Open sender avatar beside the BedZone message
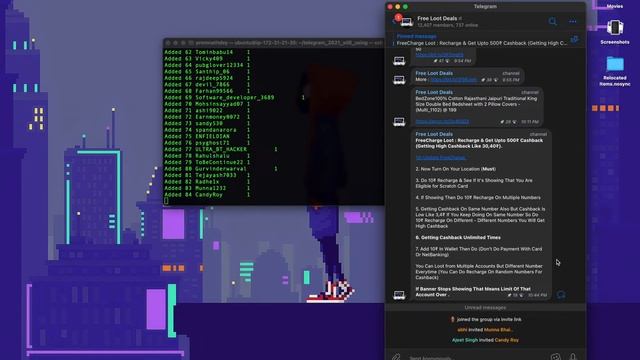Image resolution: width=640 pixels, height=360 pixels. (x=399, y=122)
